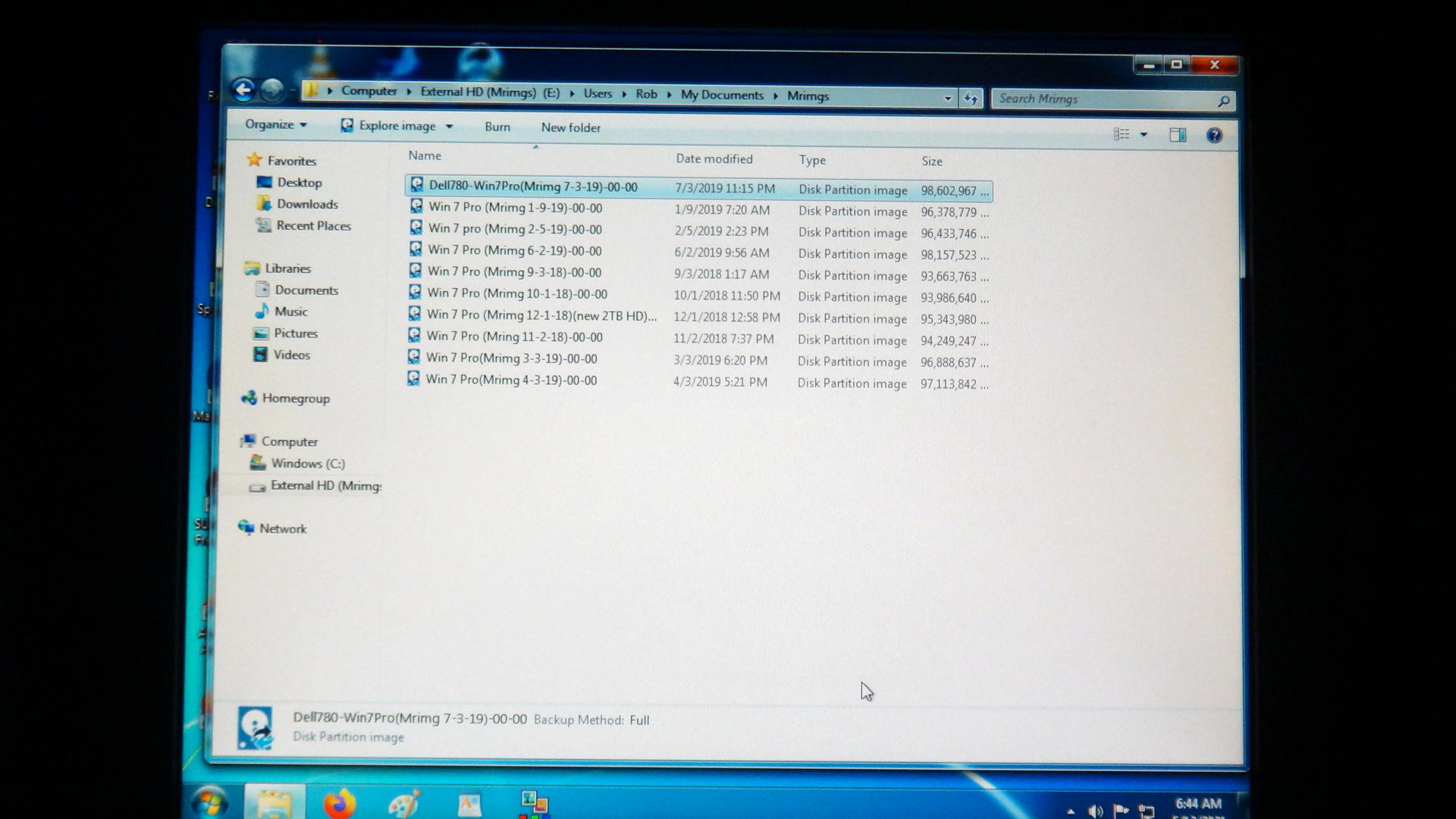Screen dimensions: 1456x819
Task: Click the refresh button beside address bar
Action: 971,99
